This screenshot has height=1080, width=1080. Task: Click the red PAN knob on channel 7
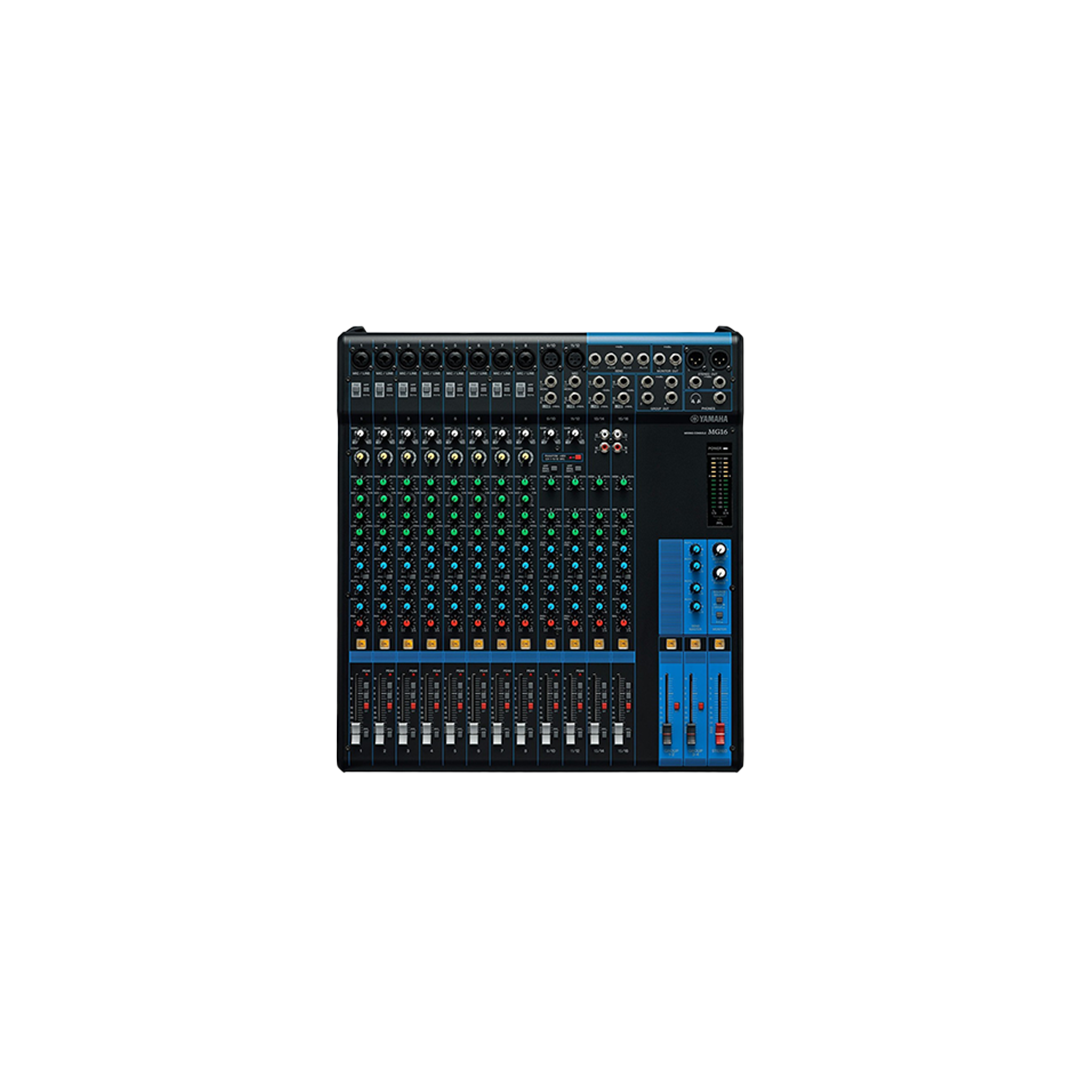coord(501,623)
